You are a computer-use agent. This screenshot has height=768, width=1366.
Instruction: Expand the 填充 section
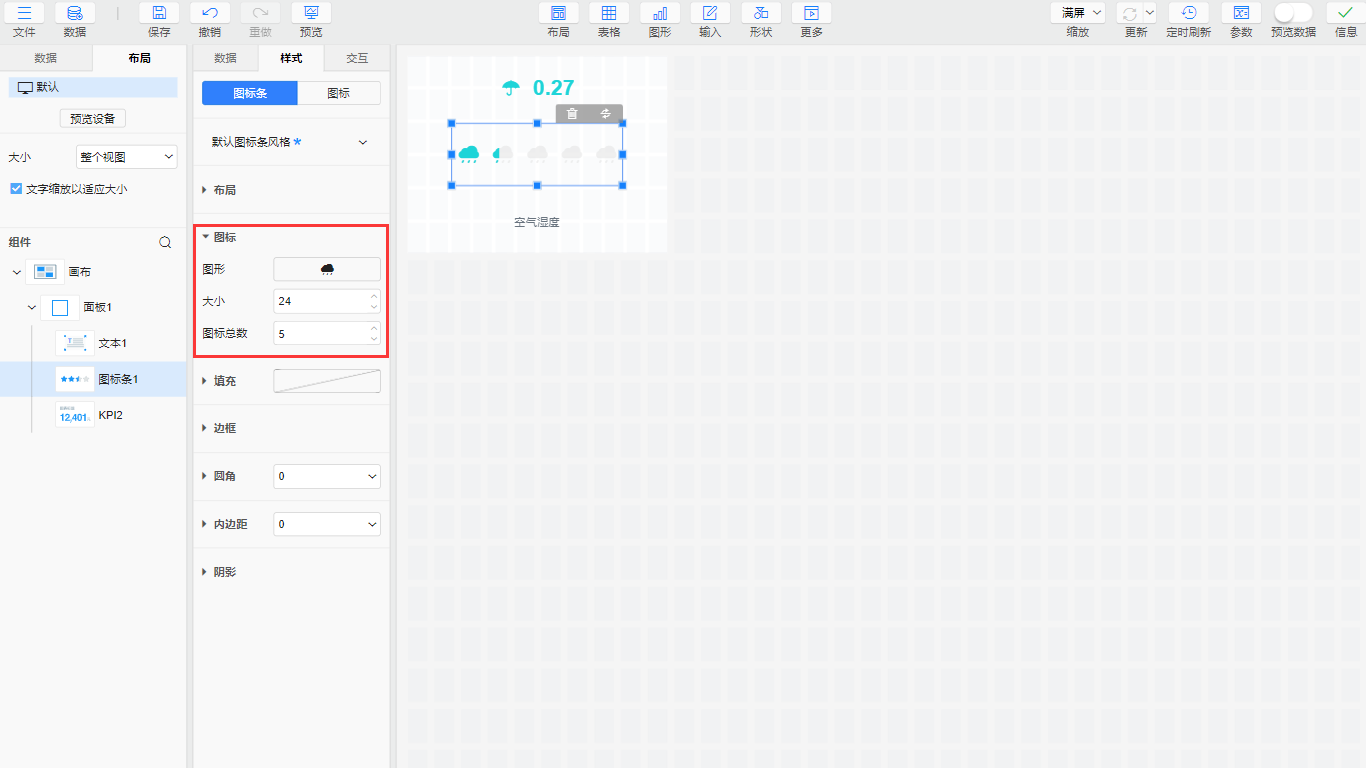point(206,381)
